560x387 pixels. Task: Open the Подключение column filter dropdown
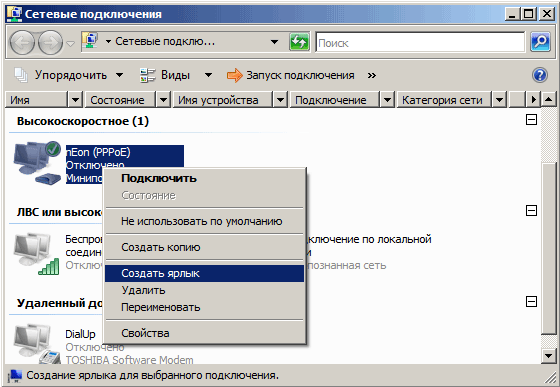click(387, 100)
